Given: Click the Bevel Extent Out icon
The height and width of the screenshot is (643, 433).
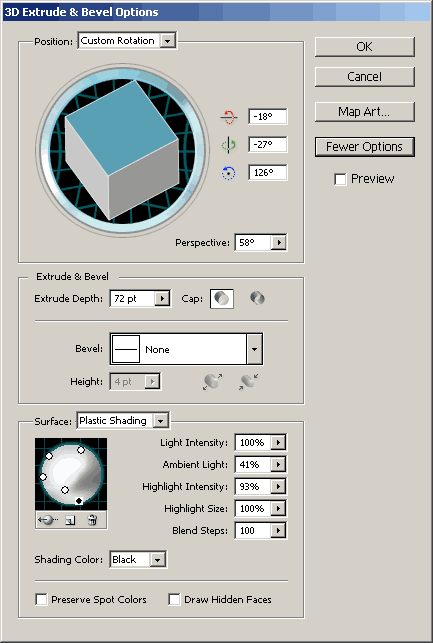Looking at the screenshot, I should [x=212, y=381].
